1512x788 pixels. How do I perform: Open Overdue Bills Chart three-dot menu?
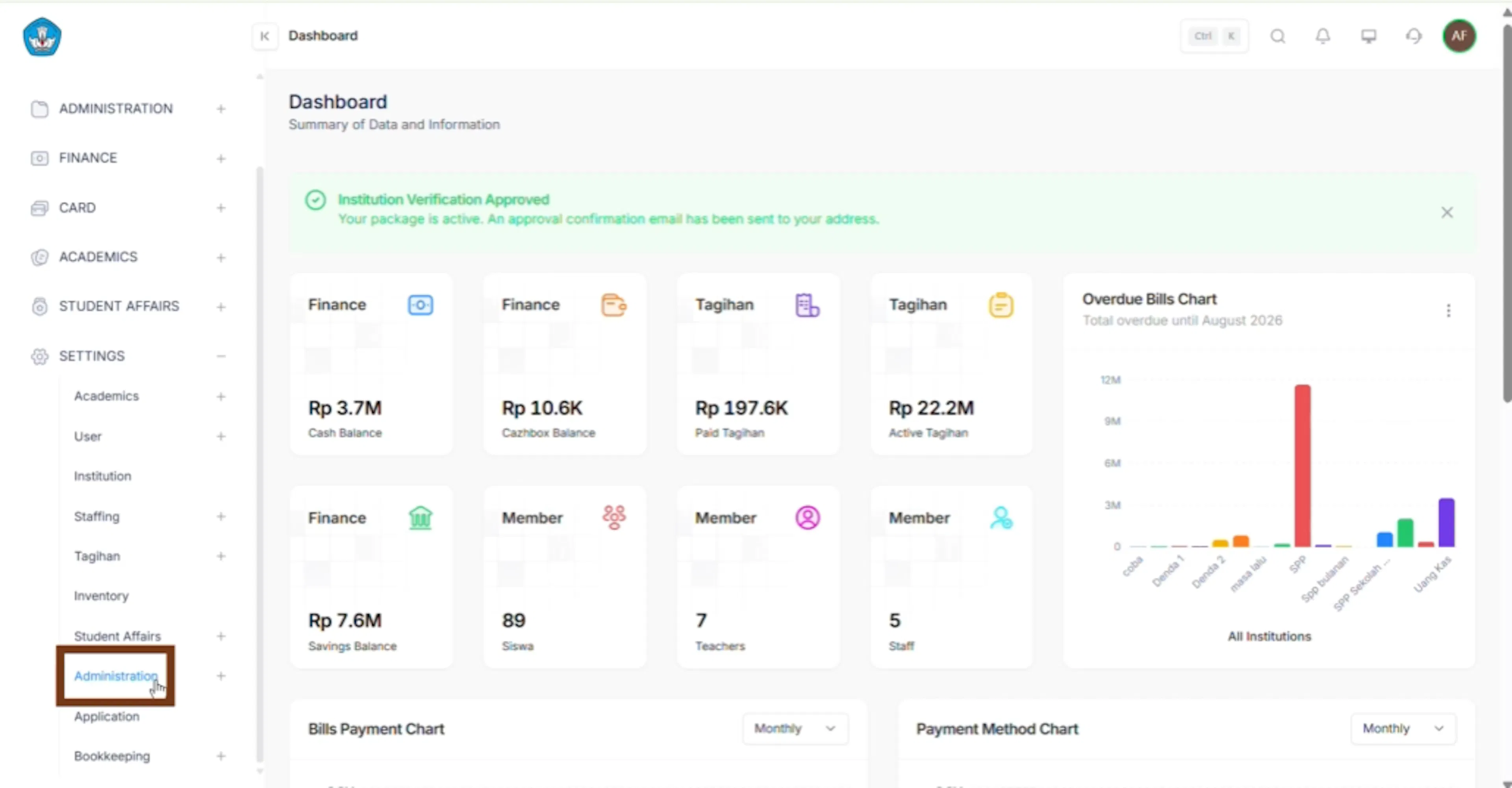(1448, 311)
